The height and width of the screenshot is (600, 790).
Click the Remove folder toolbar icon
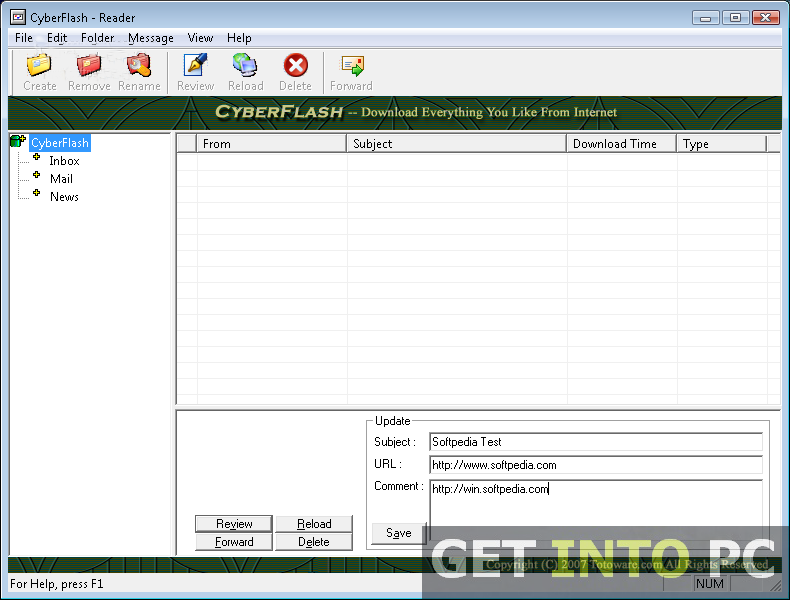(x=89, y=65)
